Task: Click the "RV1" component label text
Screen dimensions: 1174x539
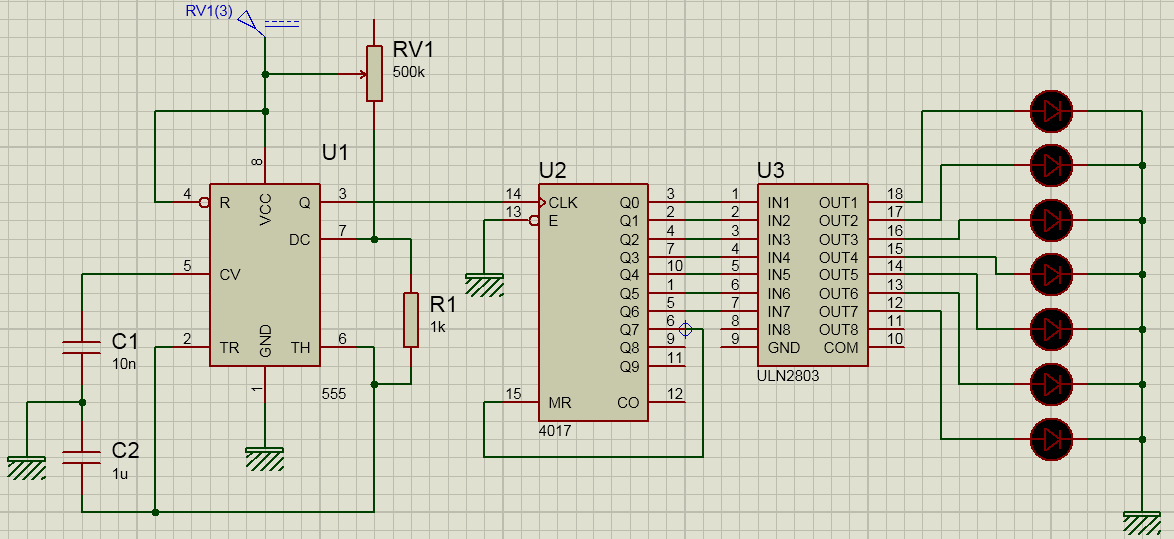Action: click(415, 51)
